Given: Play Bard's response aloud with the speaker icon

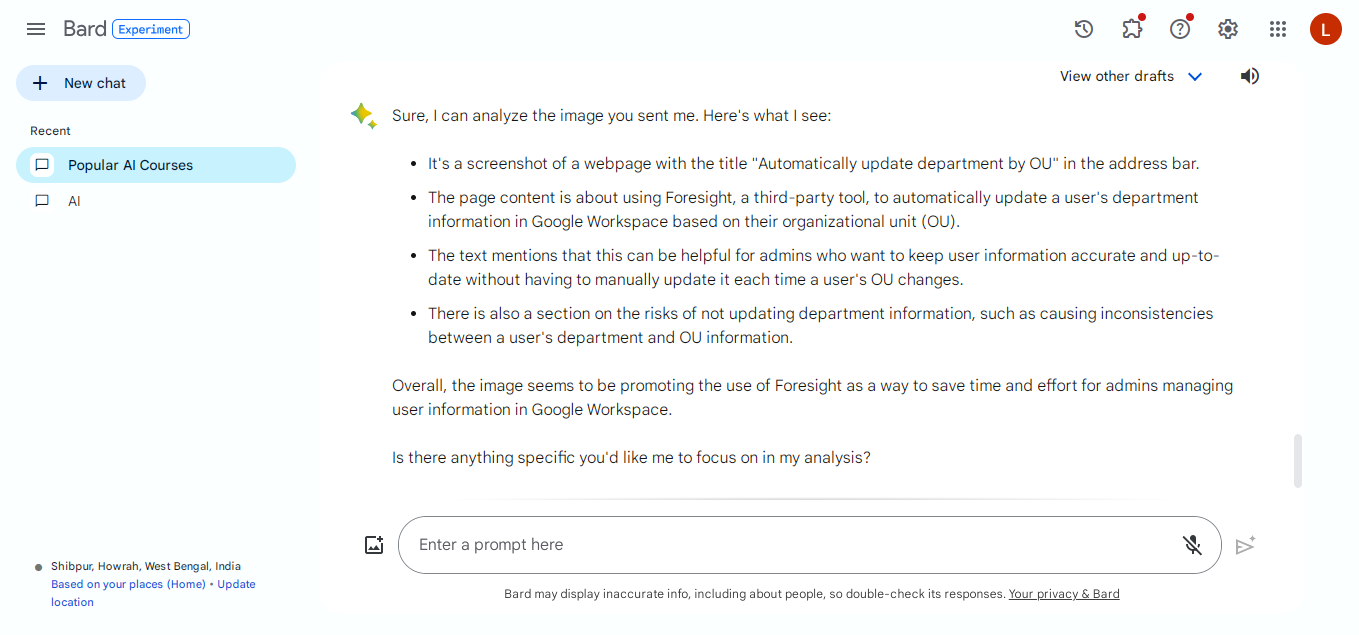Looking at the screenshot, I should tap(1249, 76).
